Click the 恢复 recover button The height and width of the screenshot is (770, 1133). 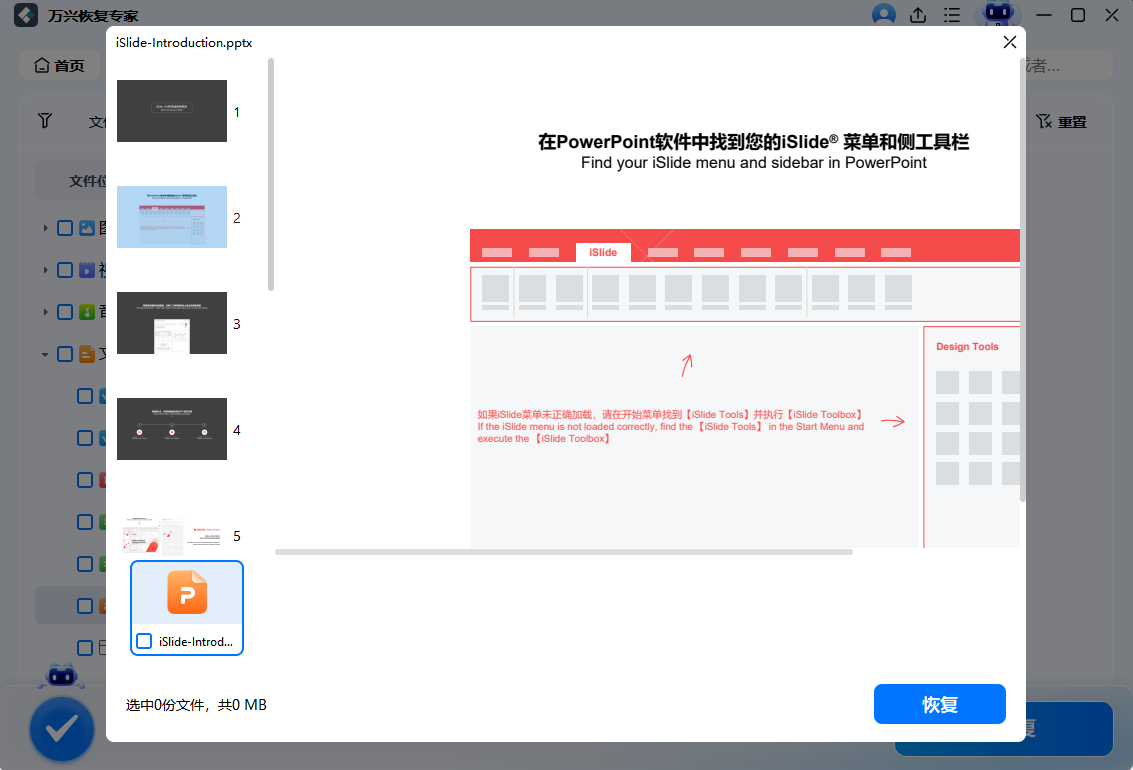pos(939,704)
